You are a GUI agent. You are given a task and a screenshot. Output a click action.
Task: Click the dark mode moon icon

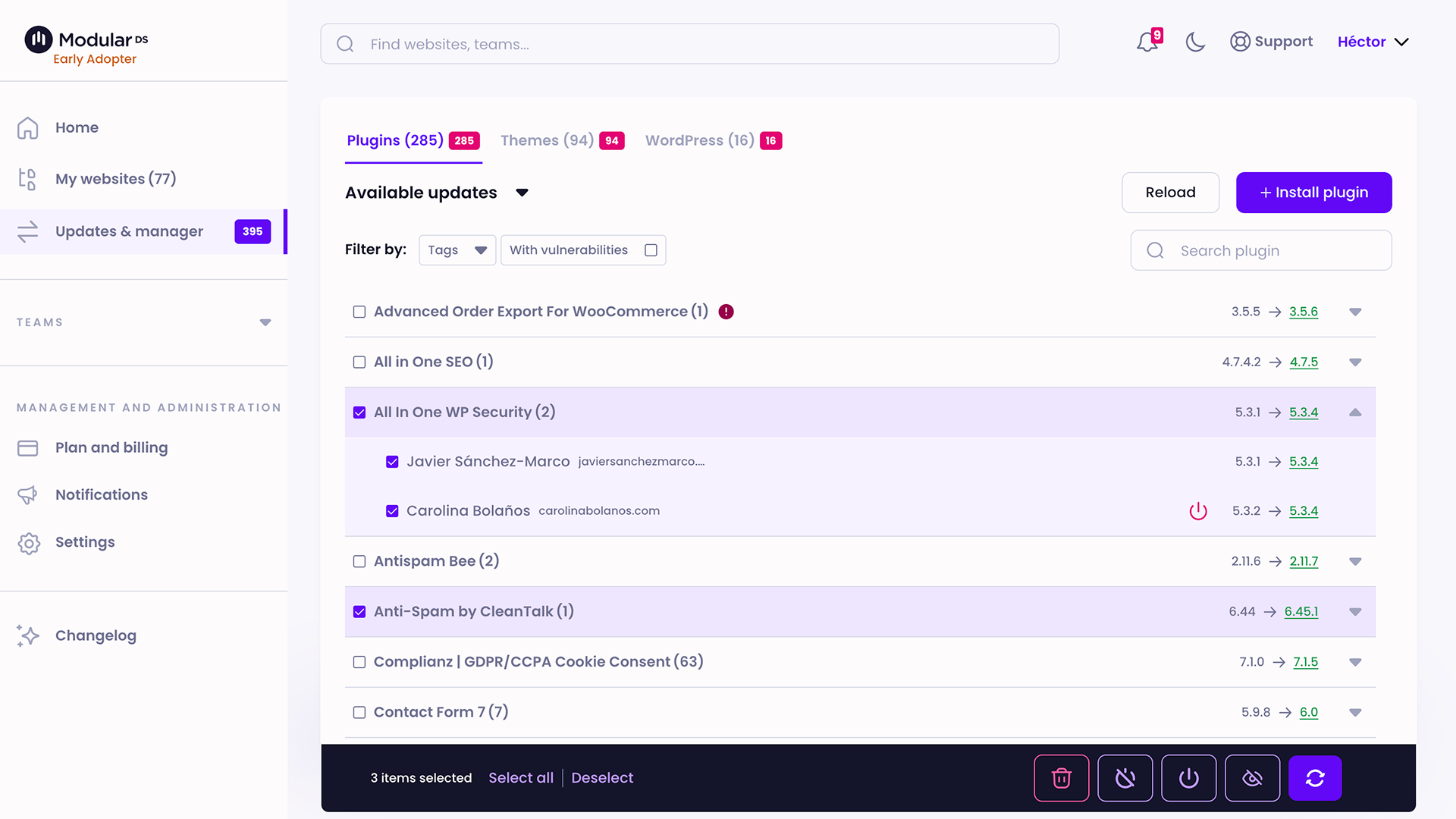point(1196,42)
